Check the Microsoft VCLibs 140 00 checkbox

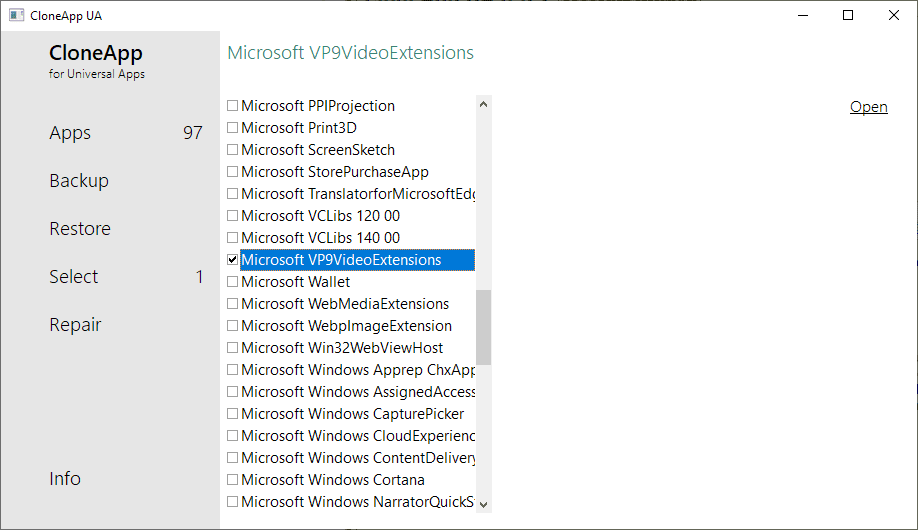tap(232, 237)
